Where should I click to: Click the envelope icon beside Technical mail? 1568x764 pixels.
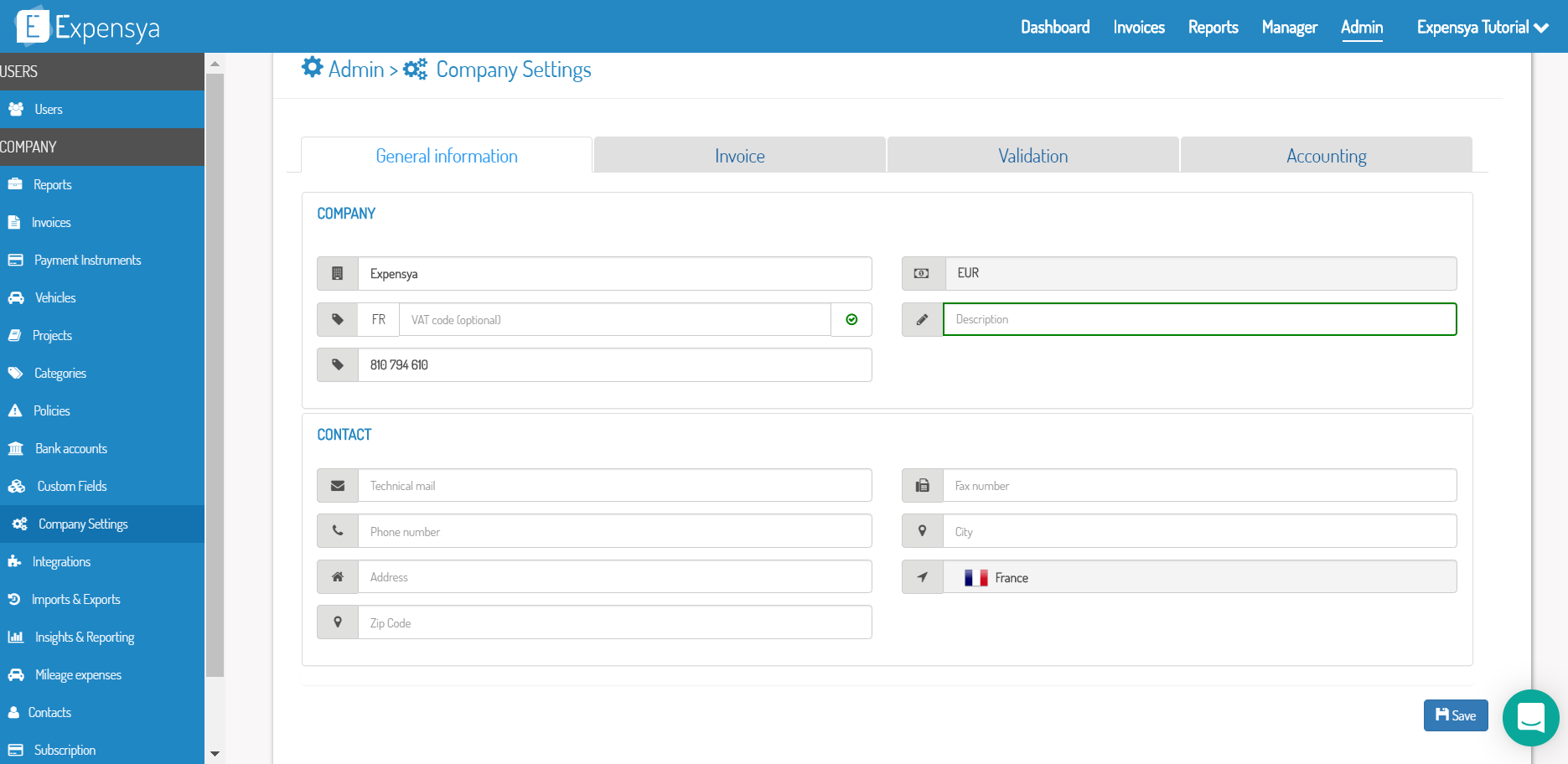[338, 486]
